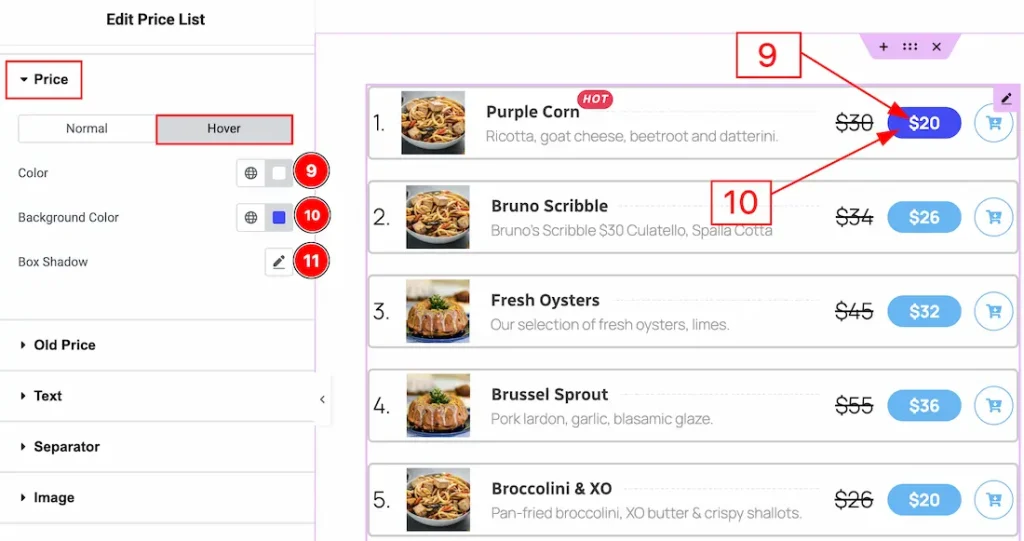
Task: Click the pencil edit widget icon
Action: [1006, 98]
